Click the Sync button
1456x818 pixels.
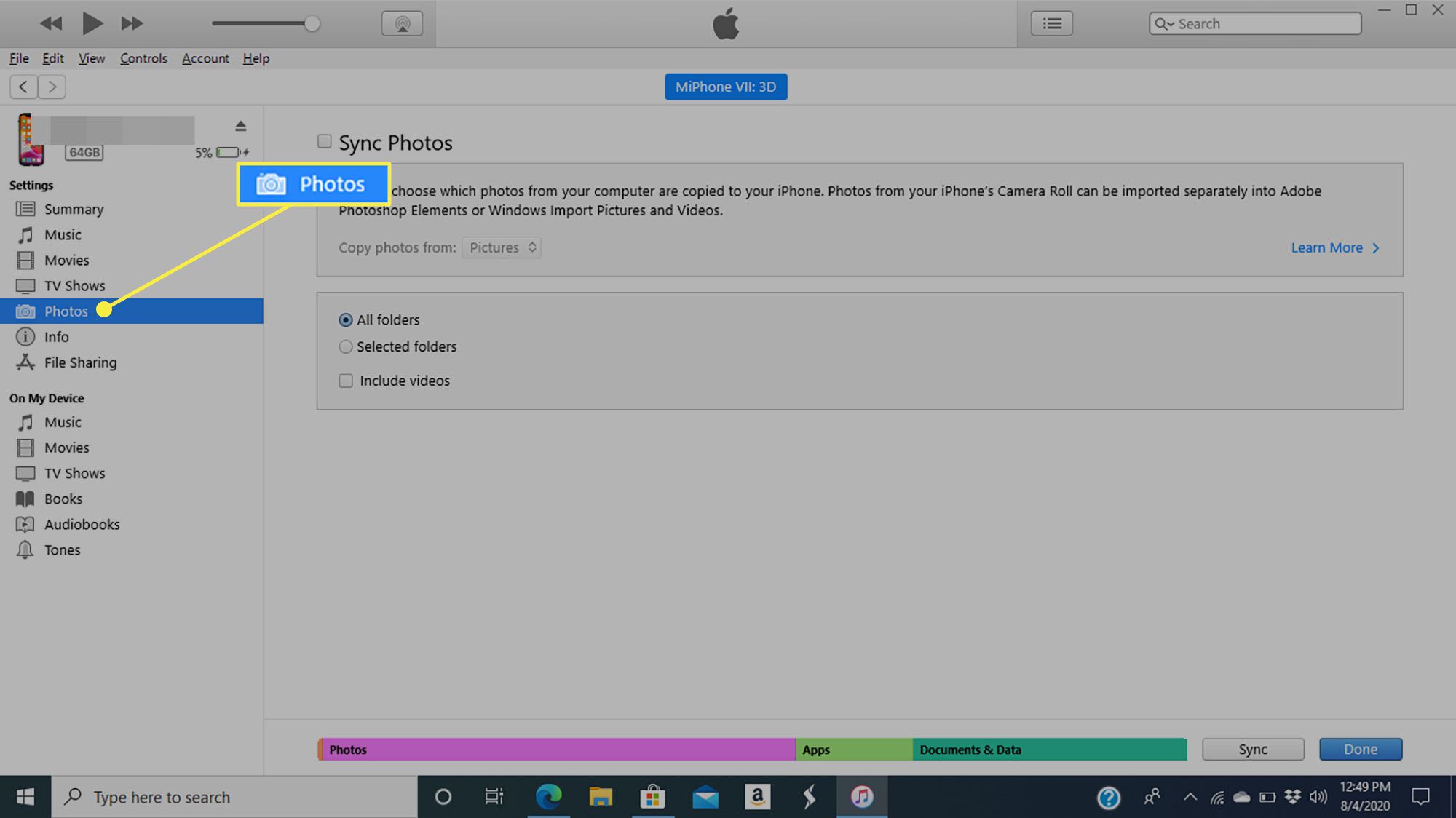tap(1252, 748)
